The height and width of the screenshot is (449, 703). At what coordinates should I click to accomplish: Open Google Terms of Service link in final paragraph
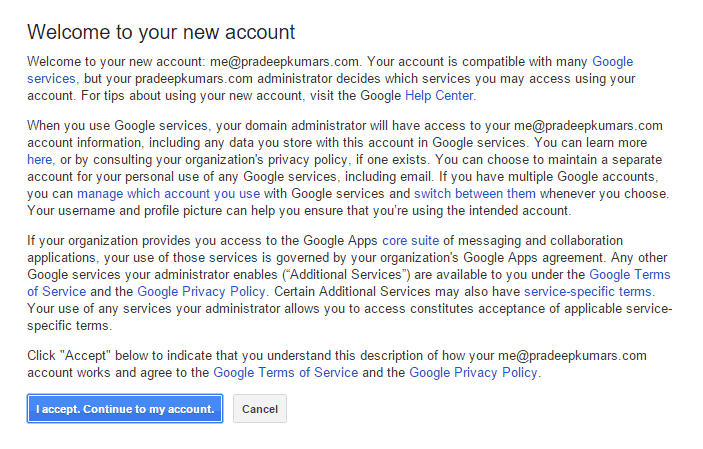[x=286, y=372]
